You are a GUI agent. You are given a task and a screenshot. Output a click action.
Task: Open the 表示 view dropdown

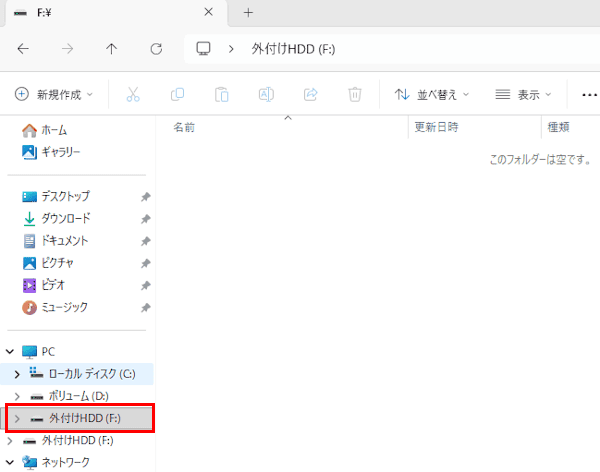[523, 94]
